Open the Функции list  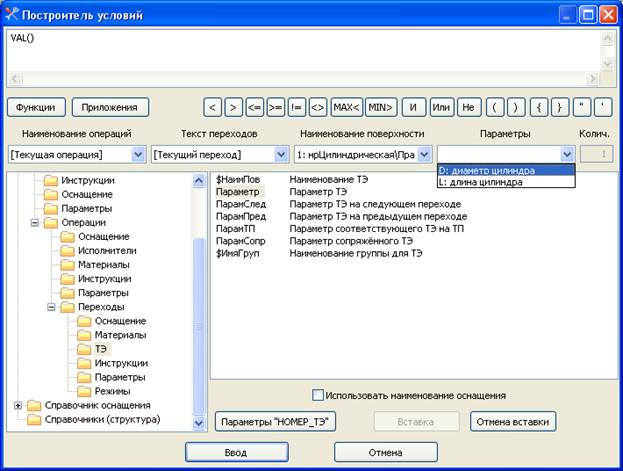pos(36,107)
